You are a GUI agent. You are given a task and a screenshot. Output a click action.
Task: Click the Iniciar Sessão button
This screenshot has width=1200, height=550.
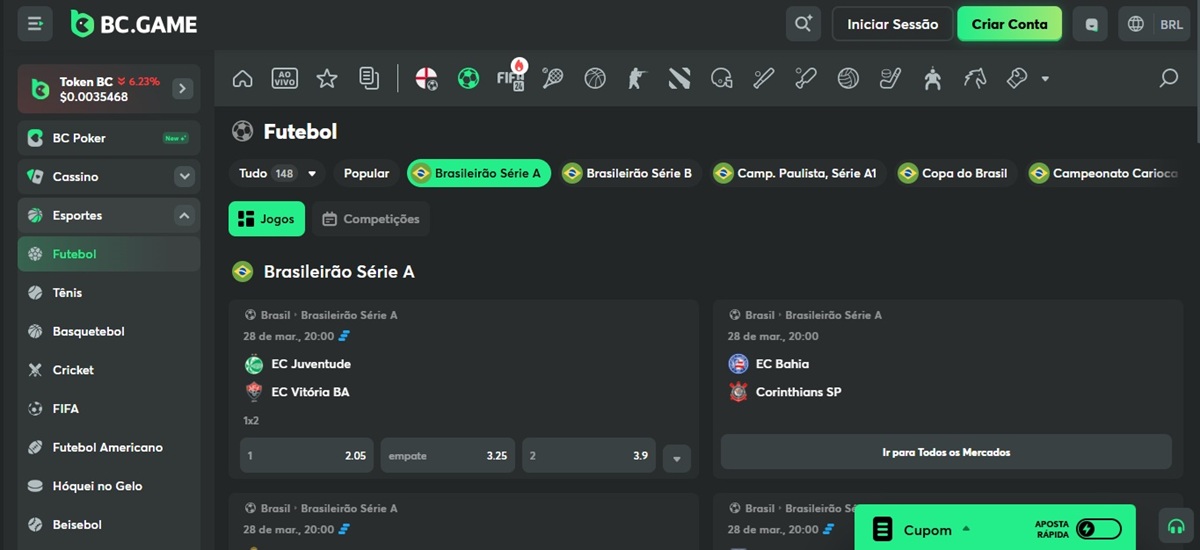pyautogui.click(x=892, y=24)
